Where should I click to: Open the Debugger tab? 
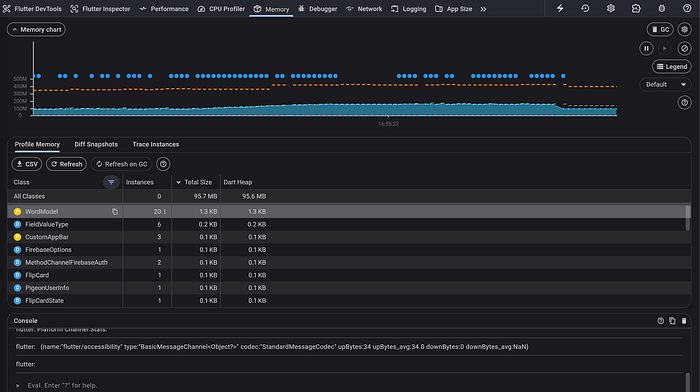click(x=317, y=9)
